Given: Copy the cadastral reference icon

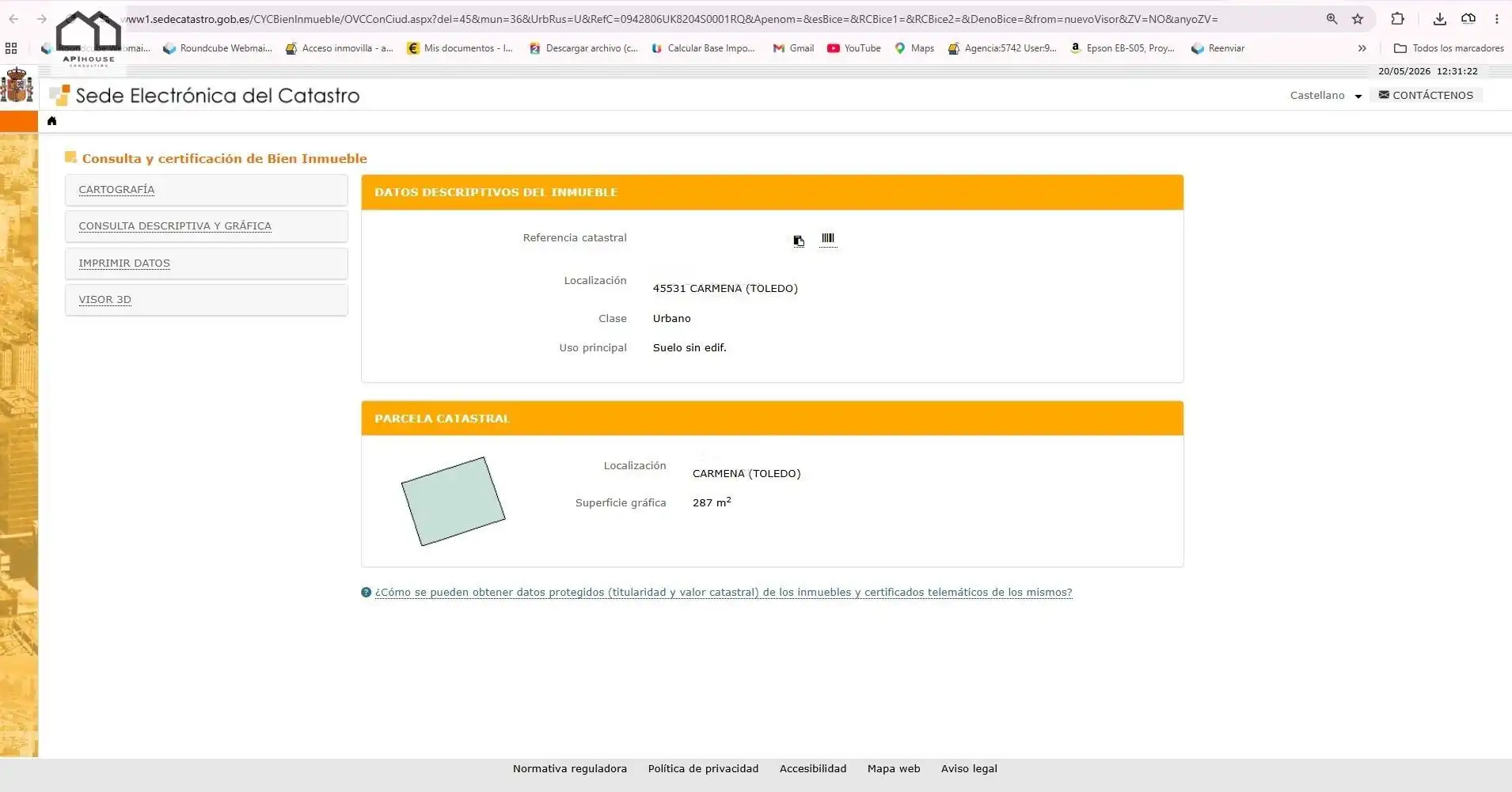Looking at the screenshot, I should point(799,241).
